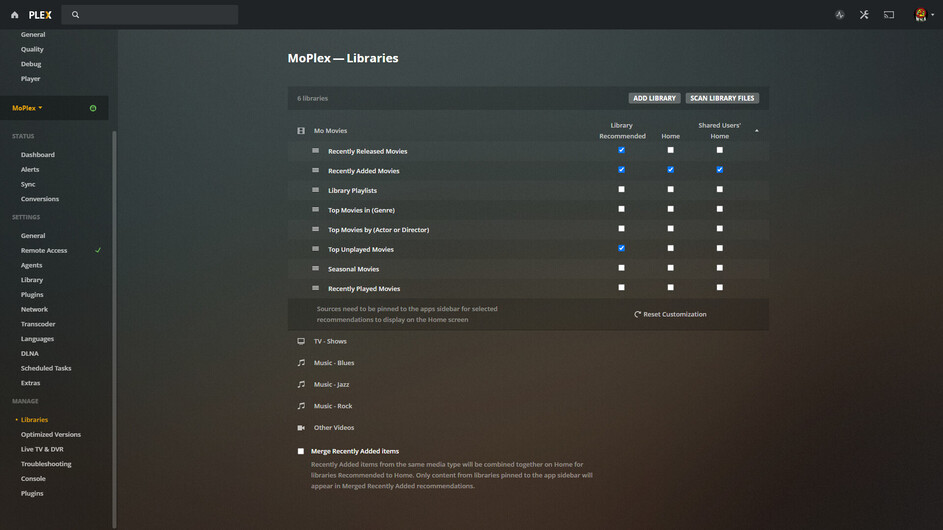
Task: Grab the Recently Played Movies reorder handle
Action: coord(315,288)
